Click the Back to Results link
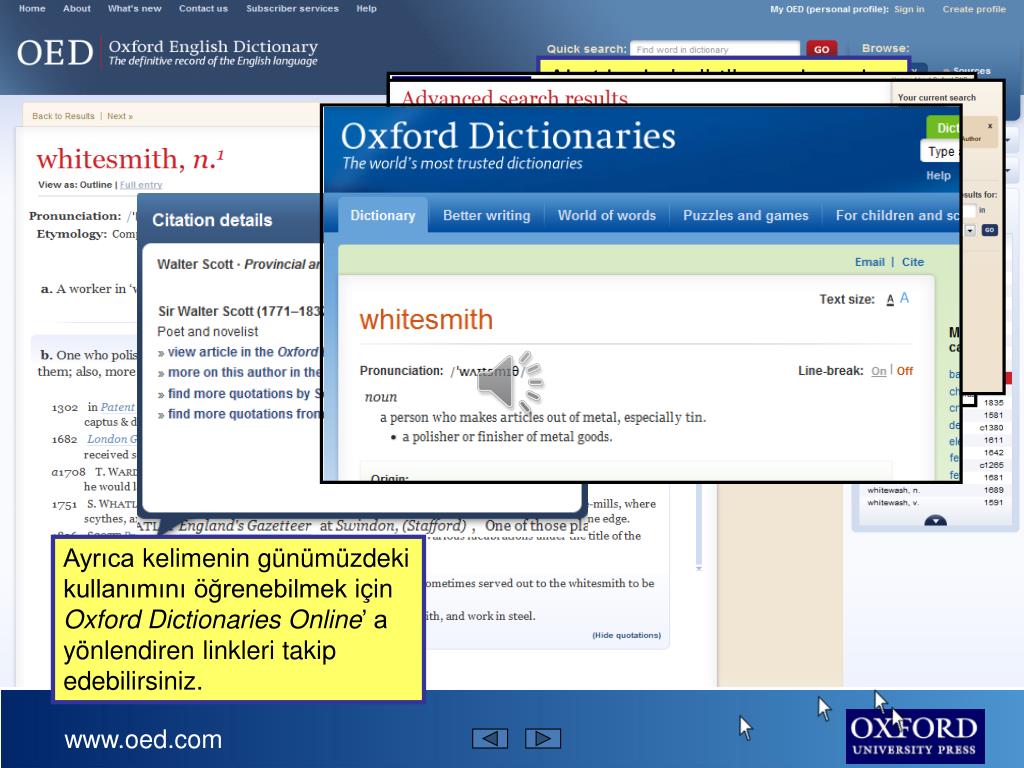The width and height of the screenshot is (1024, 768). point(63,116)
